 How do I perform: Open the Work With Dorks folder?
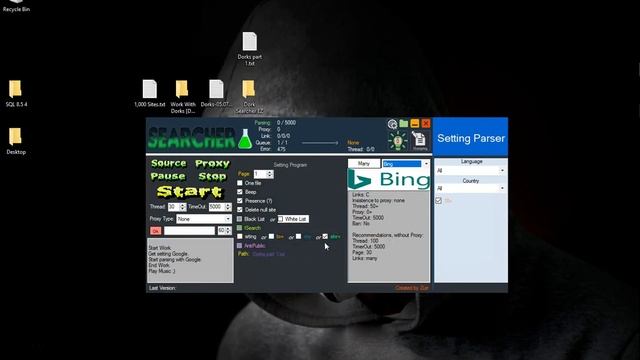click(182, 97)
